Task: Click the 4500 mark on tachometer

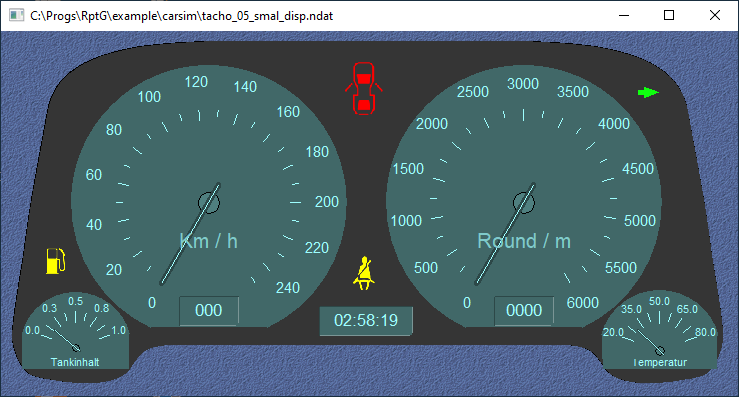Action: pyautogui.click(x=638, y=169)
